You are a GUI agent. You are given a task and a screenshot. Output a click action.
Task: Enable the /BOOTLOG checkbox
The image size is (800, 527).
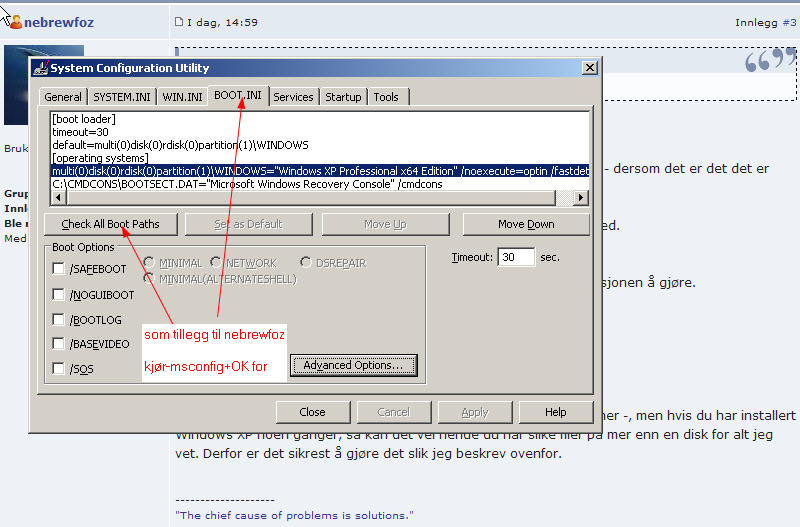click(x=58, y=319)
